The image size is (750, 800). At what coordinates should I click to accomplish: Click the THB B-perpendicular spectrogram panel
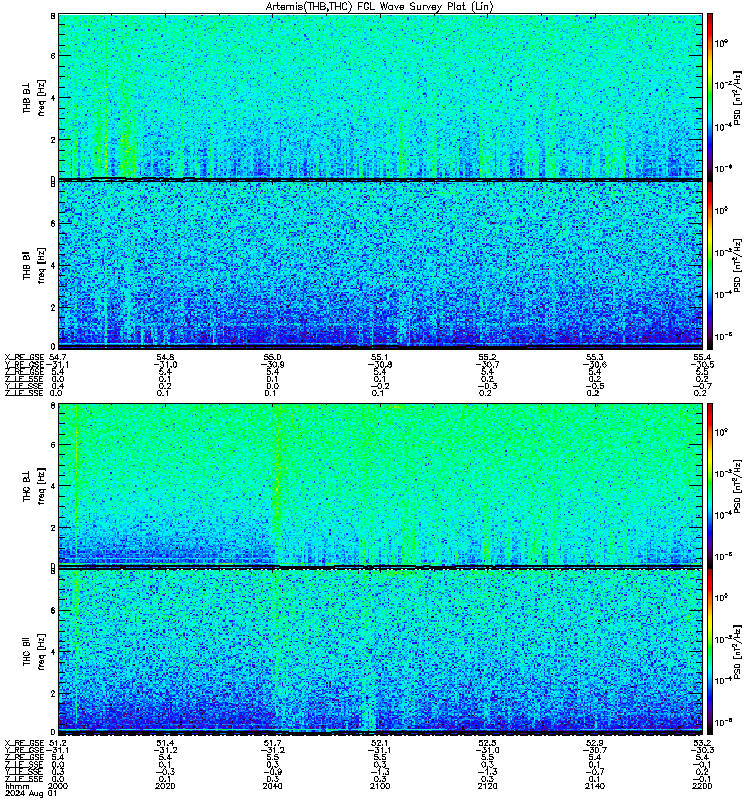[380, 96]
